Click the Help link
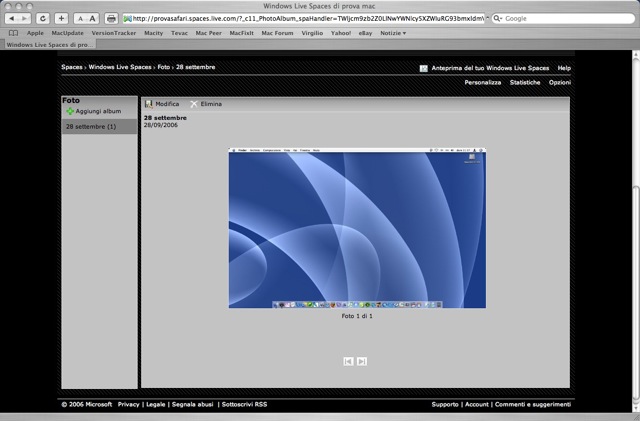 coord(564,68)
